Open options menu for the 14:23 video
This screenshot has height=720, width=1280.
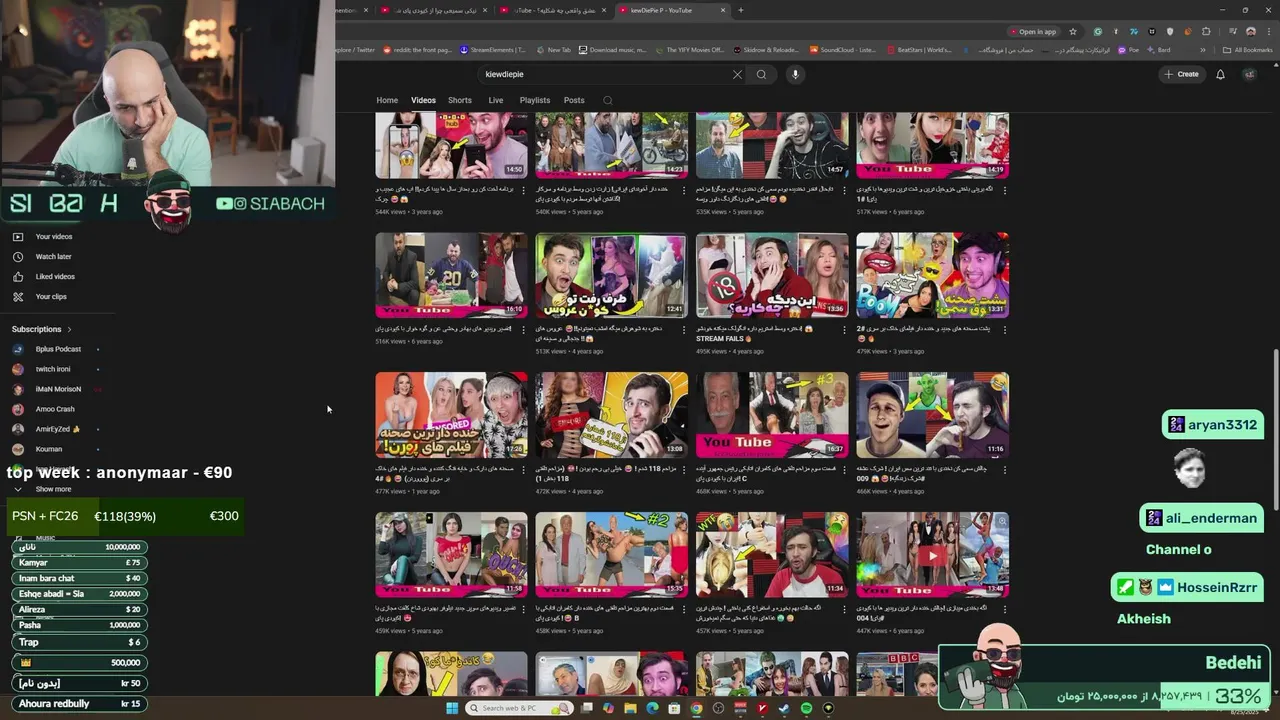pos(685,189)
